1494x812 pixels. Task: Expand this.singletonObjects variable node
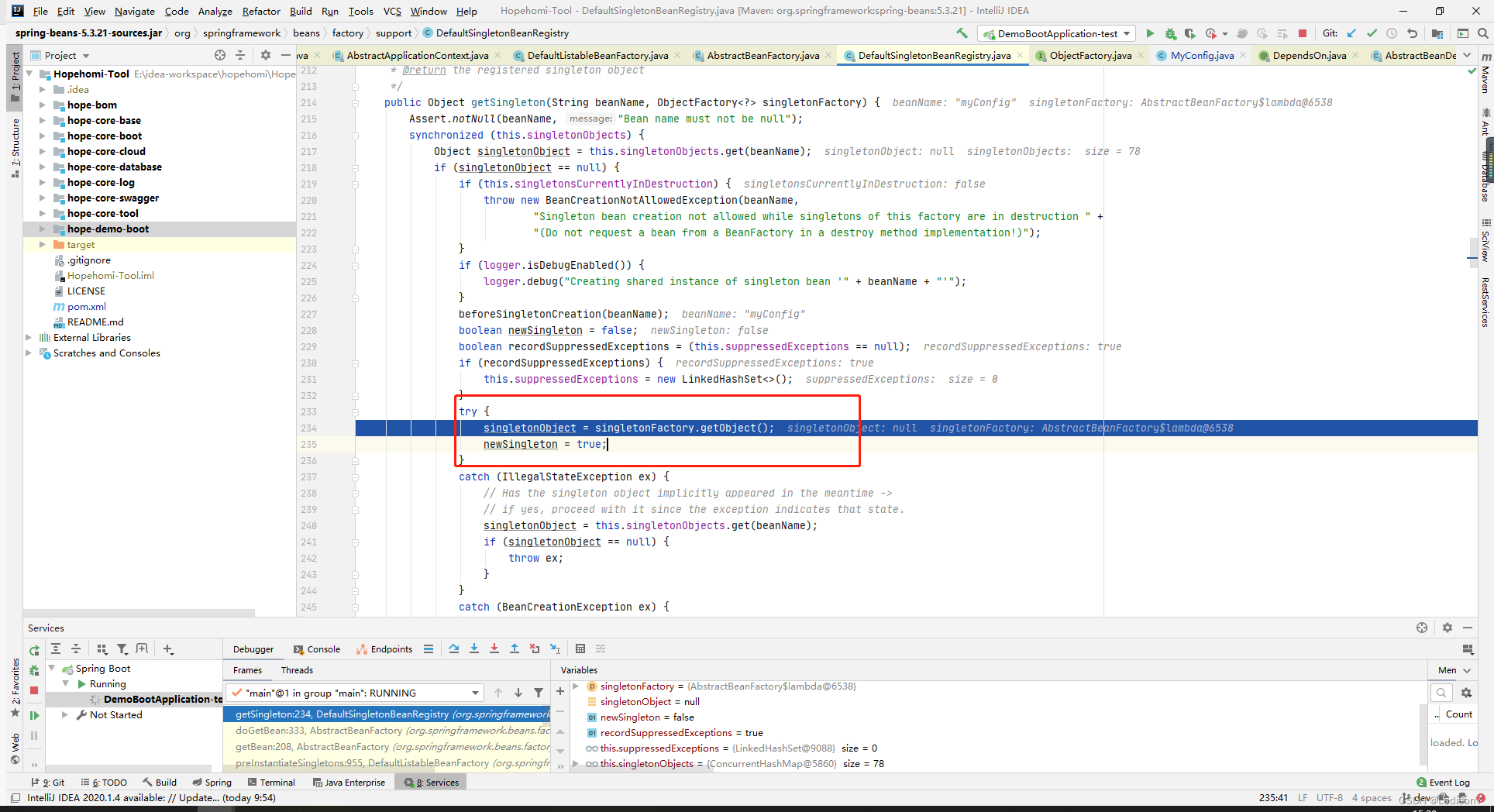click(576, 763)
